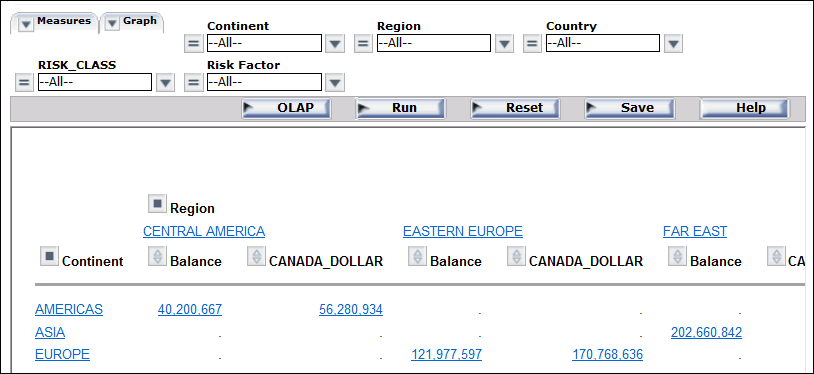Open the RISK_CLASS dropdown arrow
814x374 pixels.
165,83
